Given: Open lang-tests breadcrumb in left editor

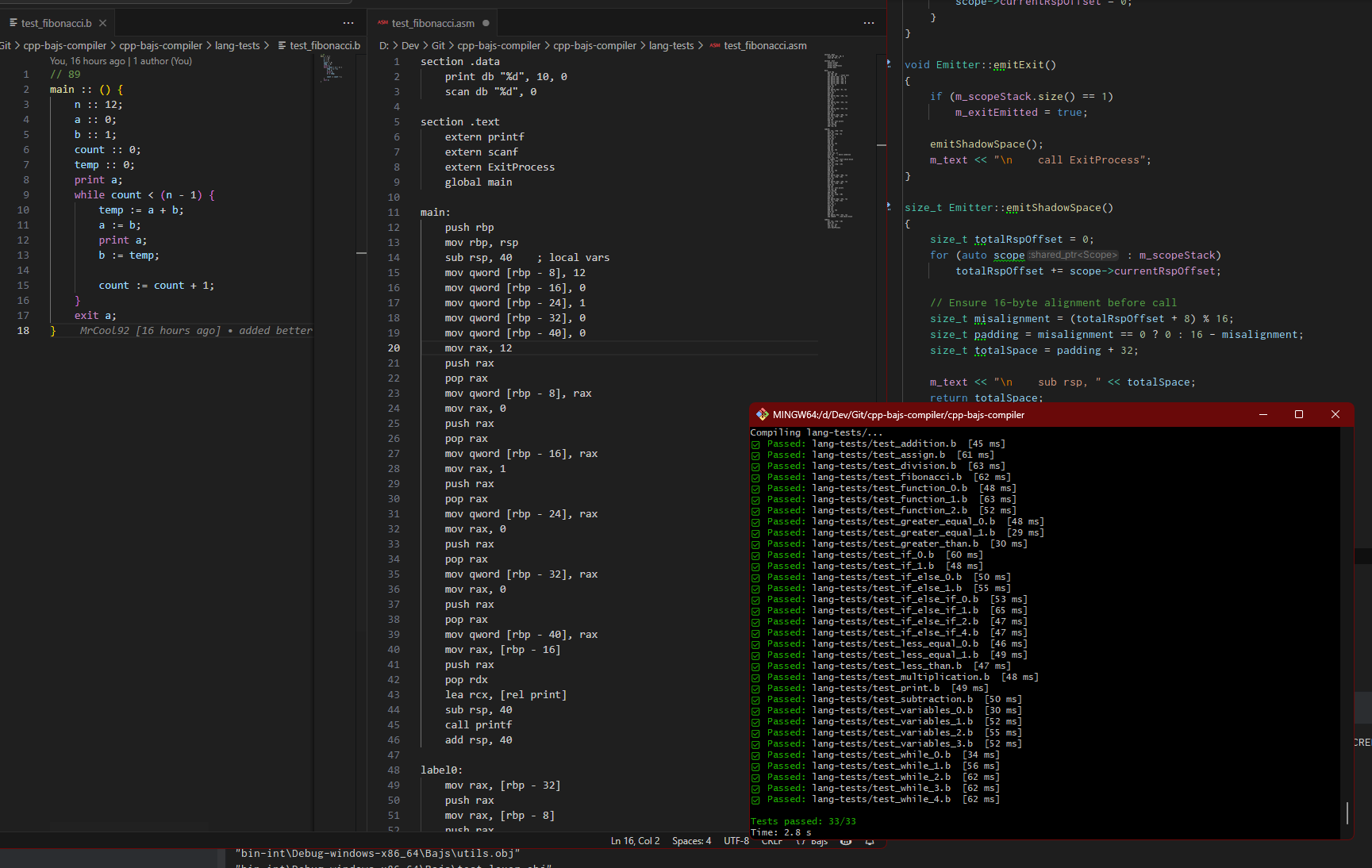Looking at the screenshot, I should pos(237,45).
